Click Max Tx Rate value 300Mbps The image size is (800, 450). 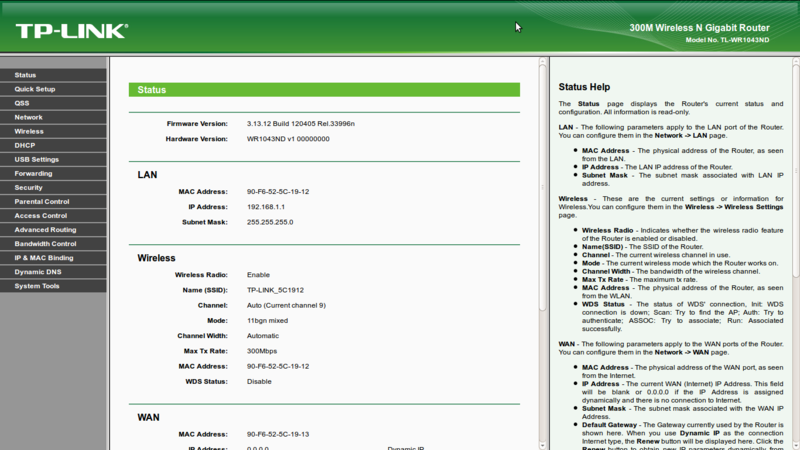point(262,352)
